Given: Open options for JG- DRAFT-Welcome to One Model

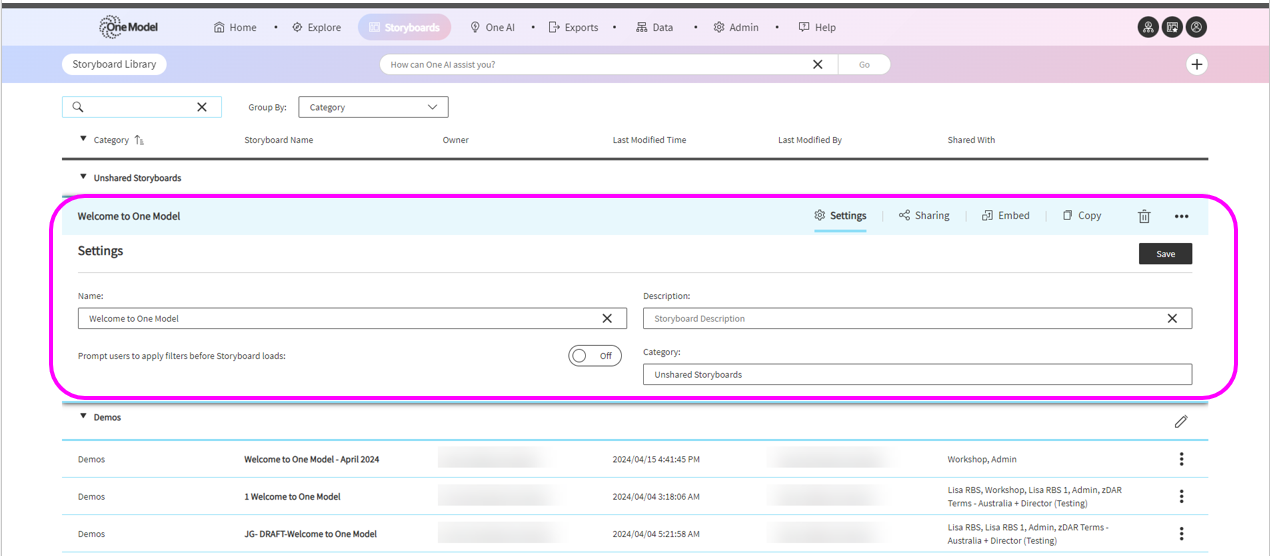Looking at the screenshot, I should point(1182,534).
